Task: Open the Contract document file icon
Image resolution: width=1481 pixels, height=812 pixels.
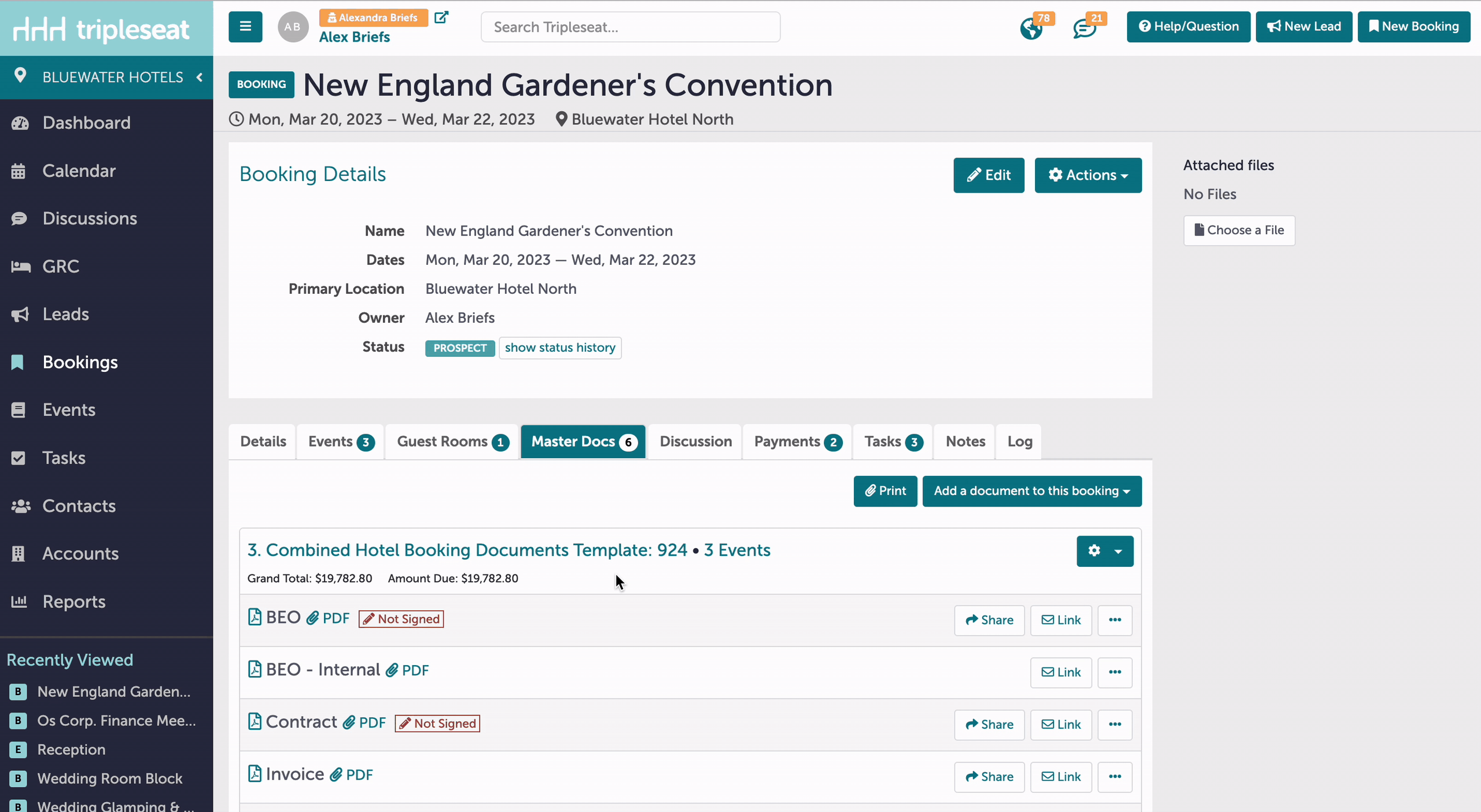Action: [255, 721]
